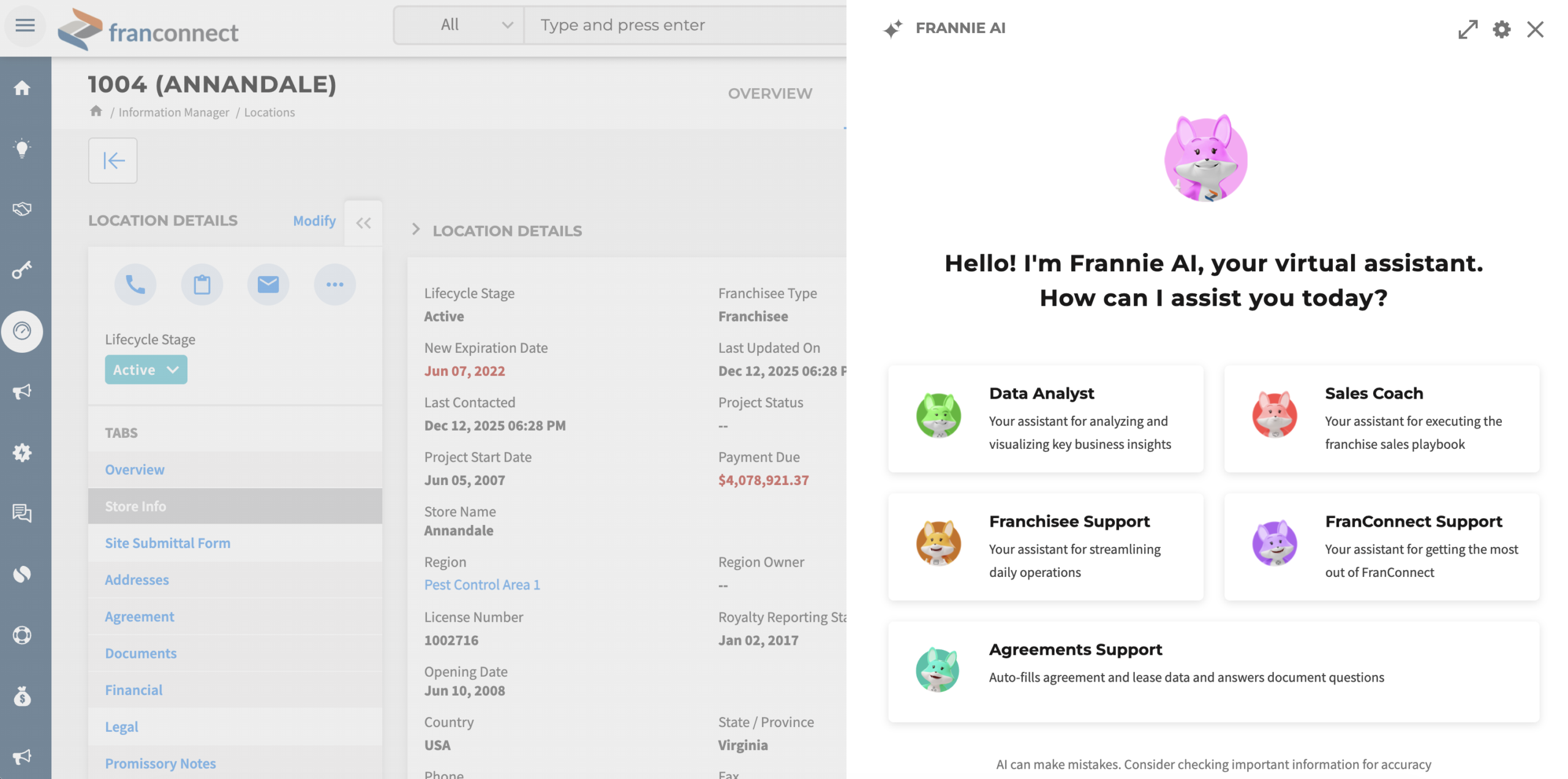Open the All search filter dropdown
The width and height of the screenshot is (1568, 779).
click(459, 25)
